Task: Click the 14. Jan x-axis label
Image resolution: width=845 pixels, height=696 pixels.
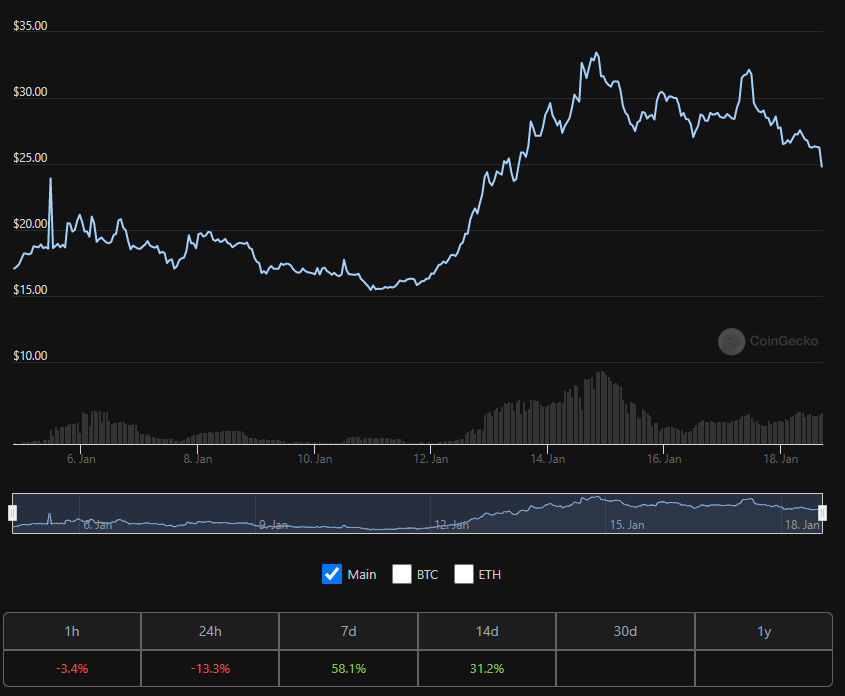Action: coord(547,459)
